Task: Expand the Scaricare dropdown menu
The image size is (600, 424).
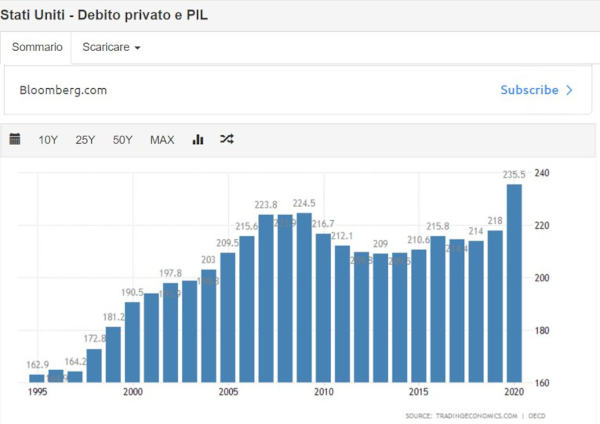Action: [111, 47]
